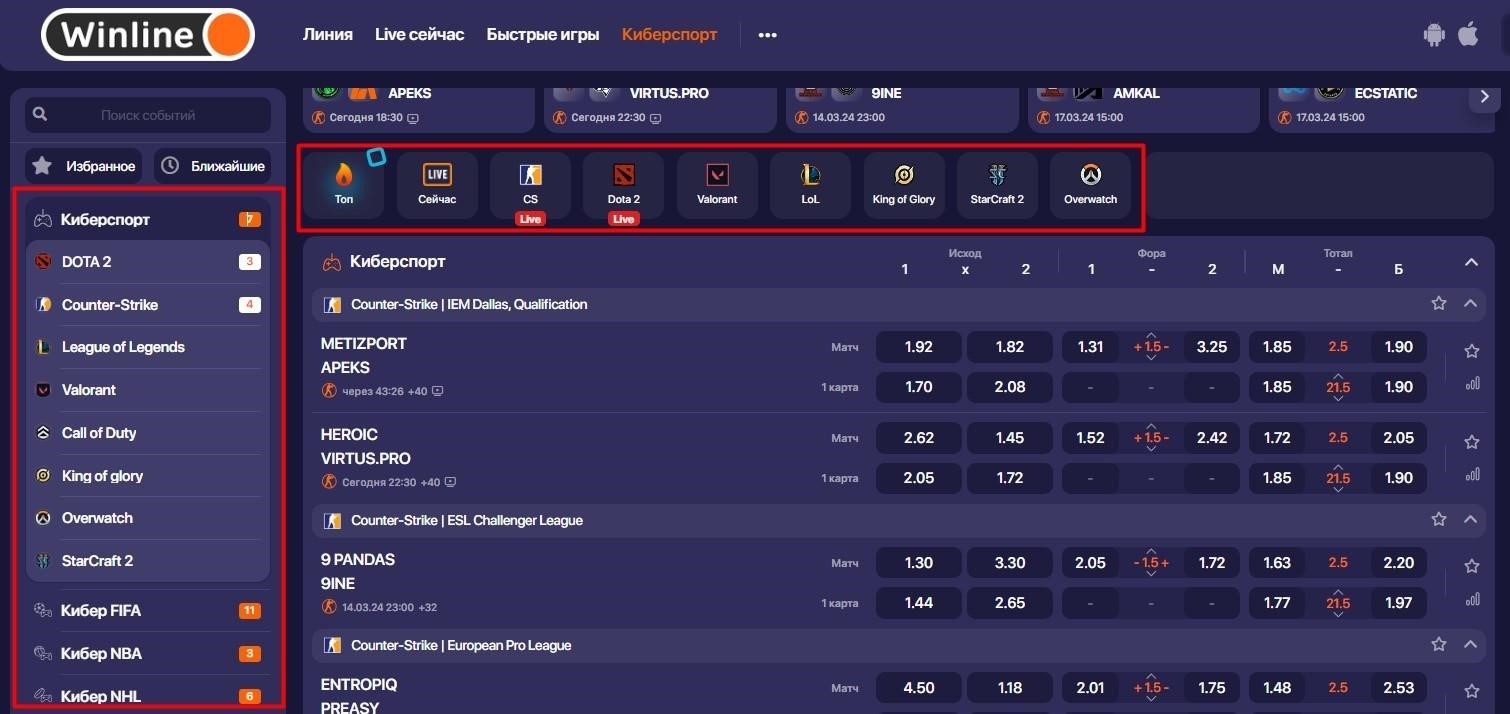Viewport: 1510px width, 714px height.
Task: Add 9 PANDAS vs 9INE match to favorites
Action: (1472, 566)
